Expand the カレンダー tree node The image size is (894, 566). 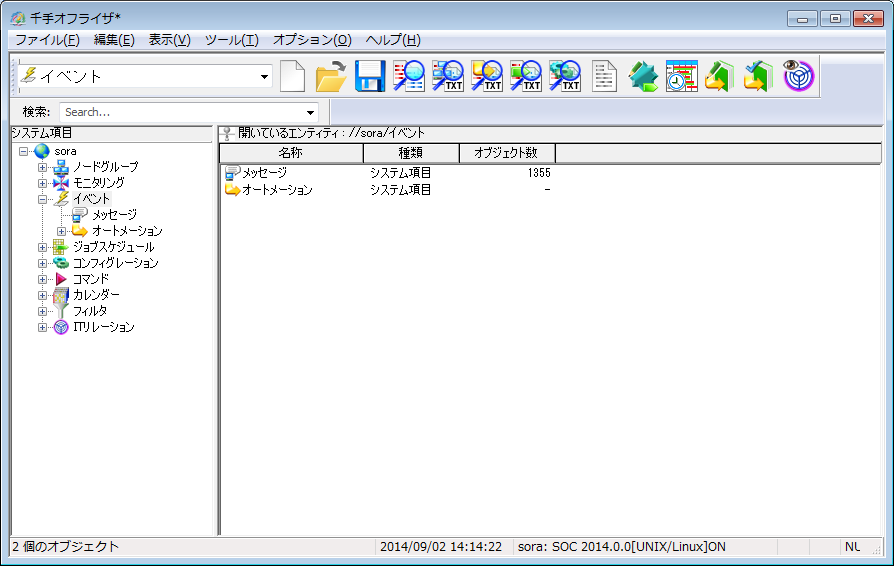42,295
